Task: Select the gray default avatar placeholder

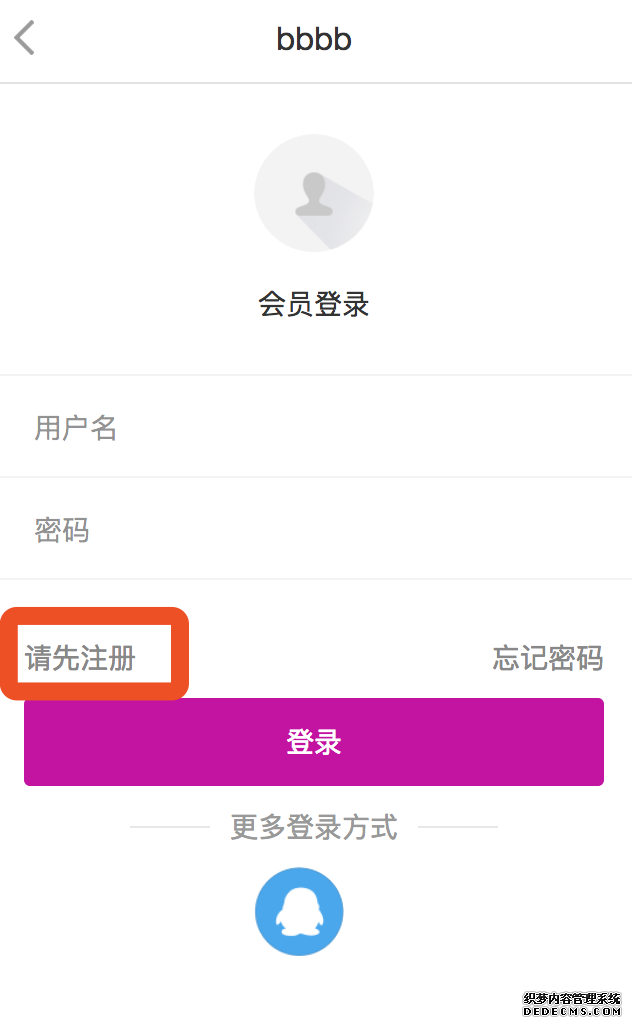Action: [x=314, y=193]
